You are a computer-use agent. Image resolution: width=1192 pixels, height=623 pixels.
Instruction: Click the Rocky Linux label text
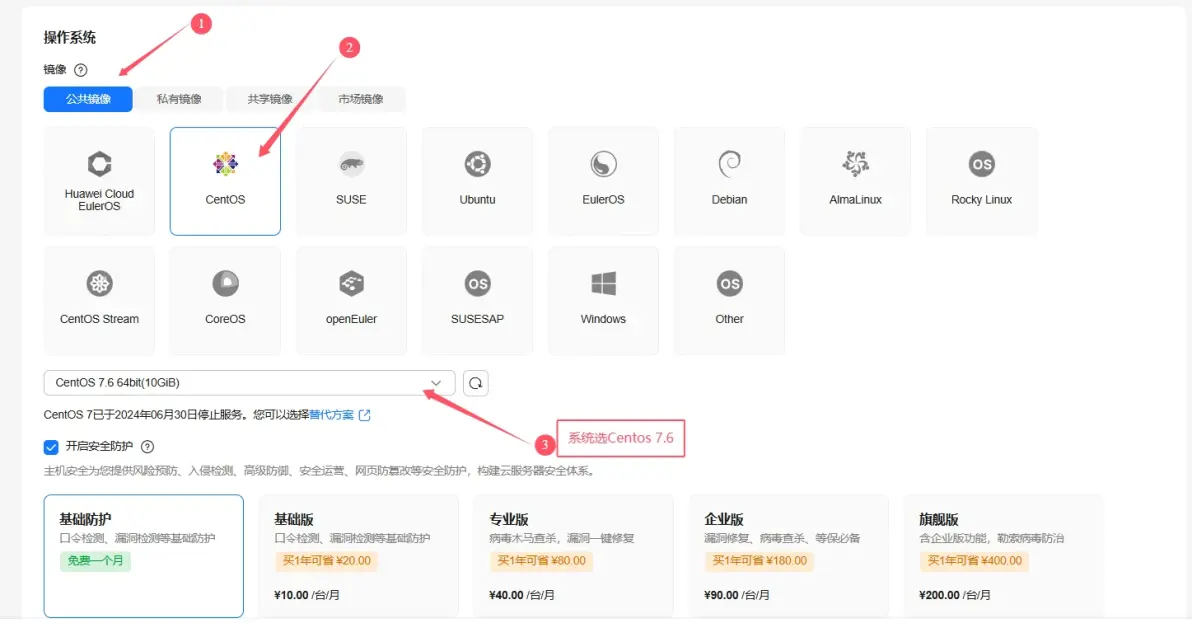[981, 200]
